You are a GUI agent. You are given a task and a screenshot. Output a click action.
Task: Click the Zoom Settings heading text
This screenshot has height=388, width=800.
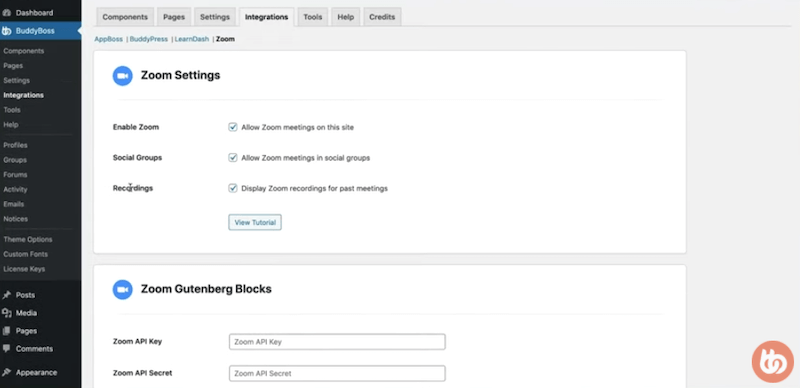pos(181,76)
